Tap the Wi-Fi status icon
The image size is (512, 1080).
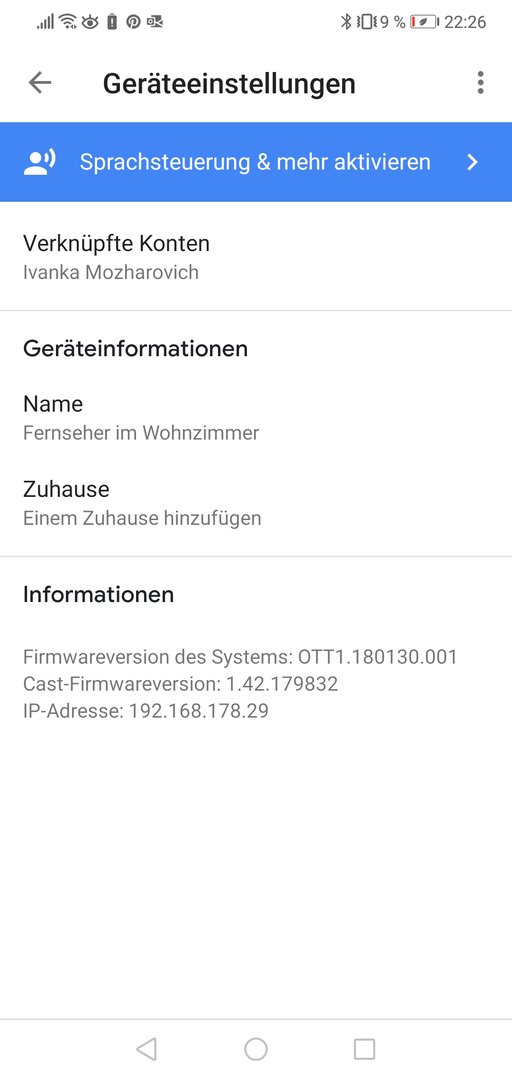pyautogui.click(x=68, y=22)
